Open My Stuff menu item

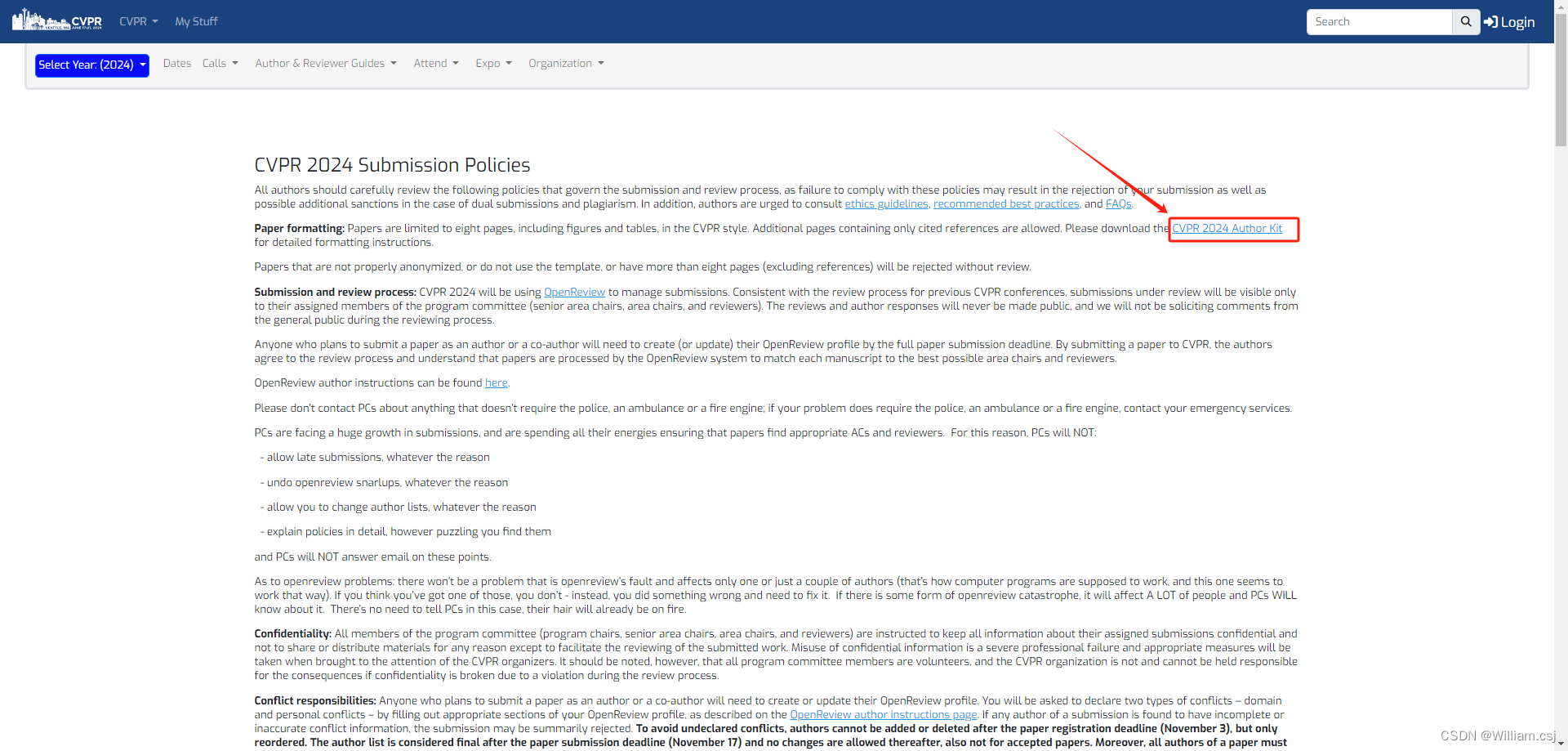(196, 21)
